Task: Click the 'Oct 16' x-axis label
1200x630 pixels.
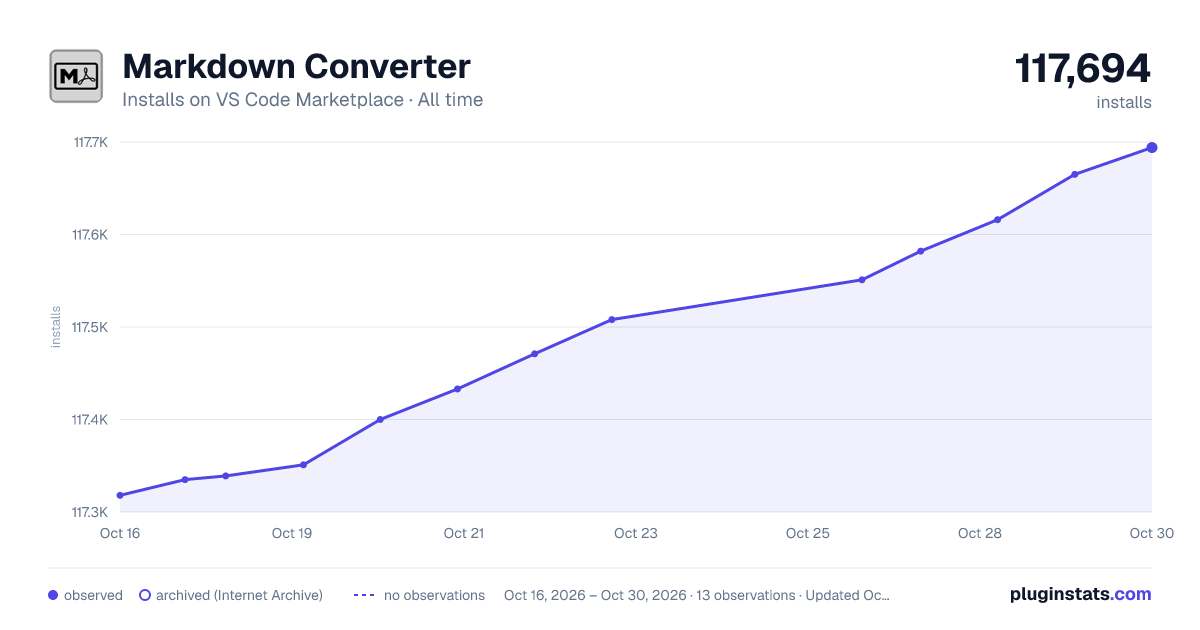Action: [120, 533]
